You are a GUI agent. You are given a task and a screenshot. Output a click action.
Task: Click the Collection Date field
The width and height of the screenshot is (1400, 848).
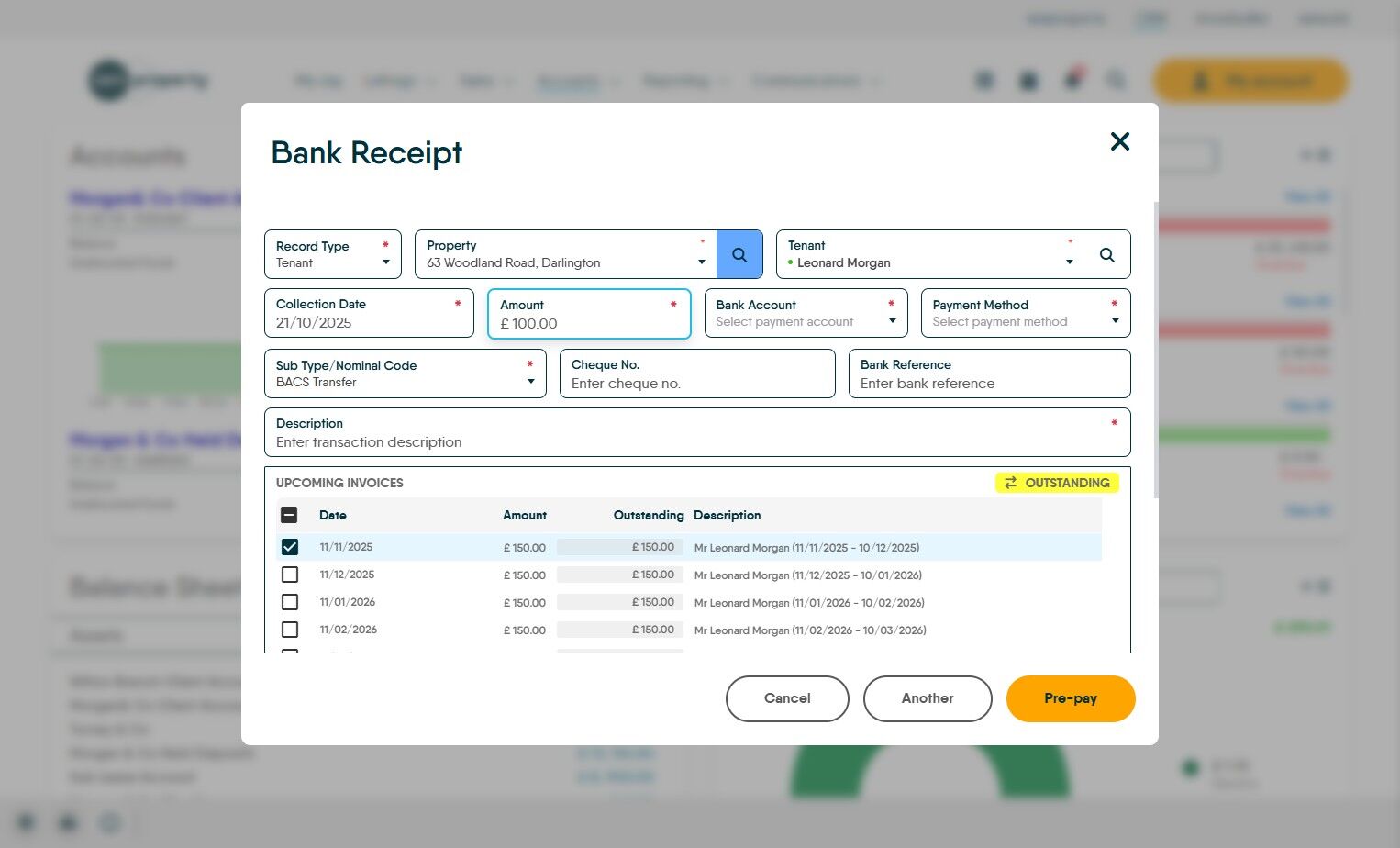[x=369, y=313]
